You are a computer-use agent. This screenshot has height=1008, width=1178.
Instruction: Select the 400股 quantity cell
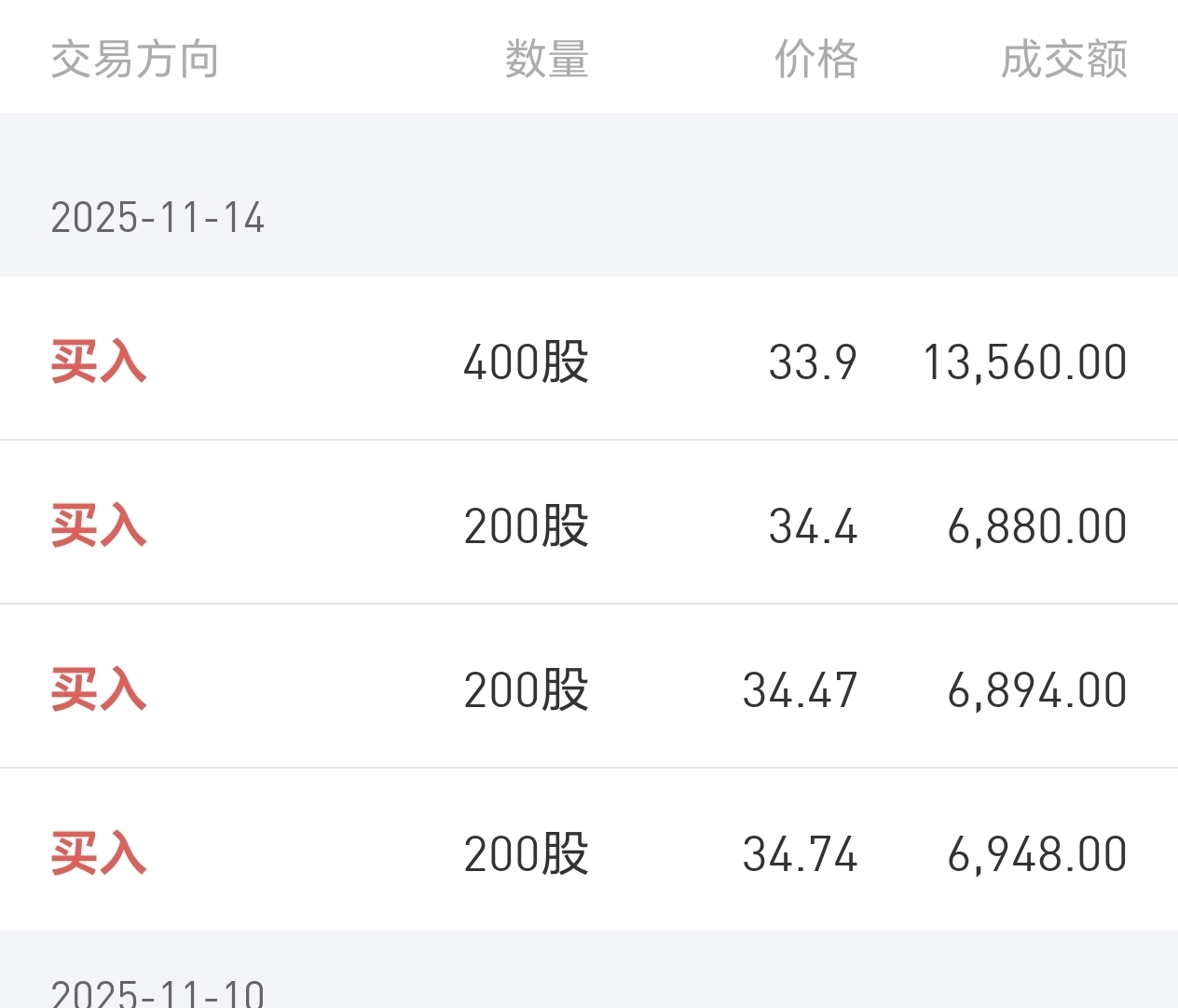[526, 362]
